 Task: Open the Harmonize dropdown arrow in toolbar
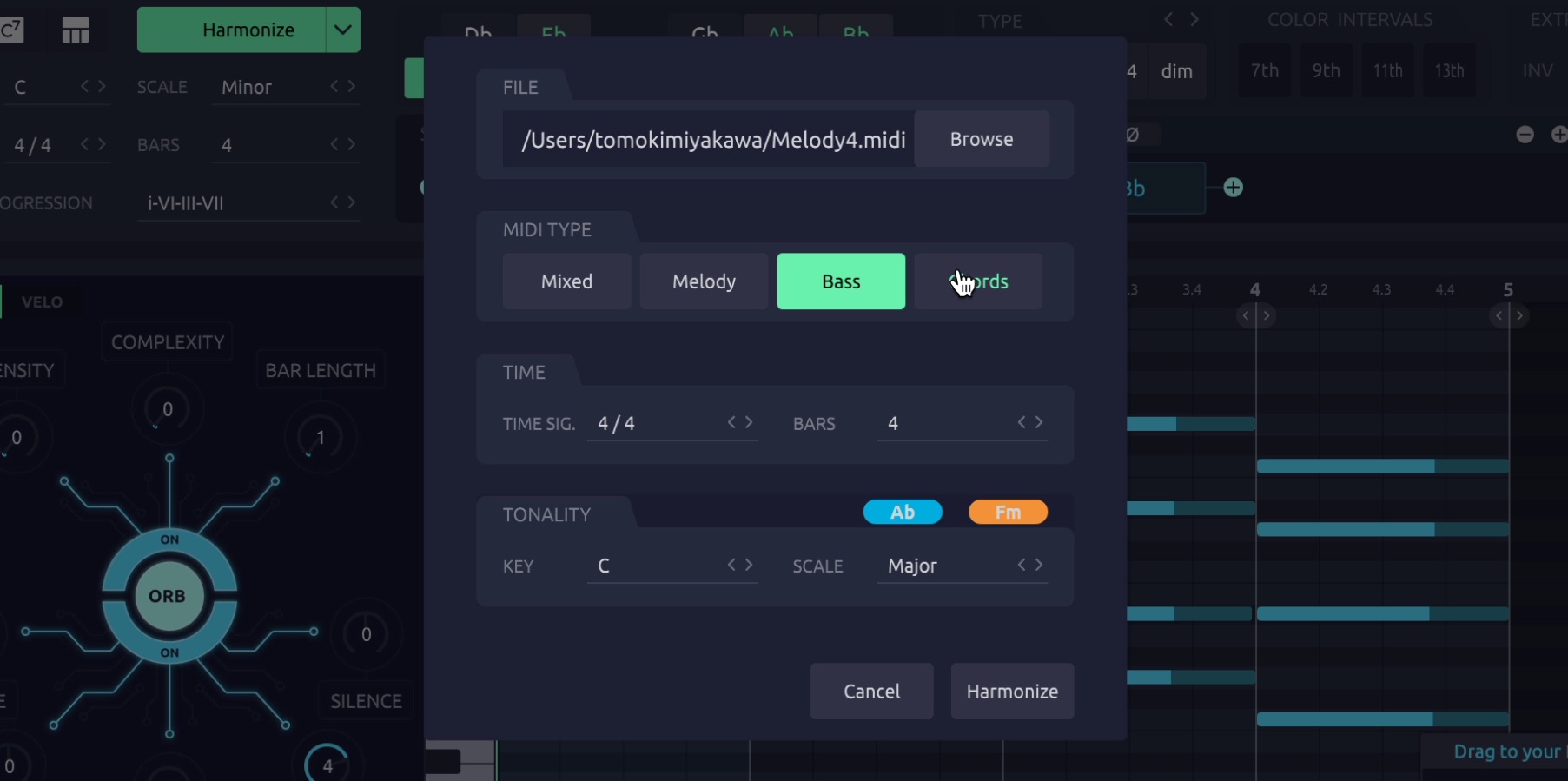tap(343, 30)
